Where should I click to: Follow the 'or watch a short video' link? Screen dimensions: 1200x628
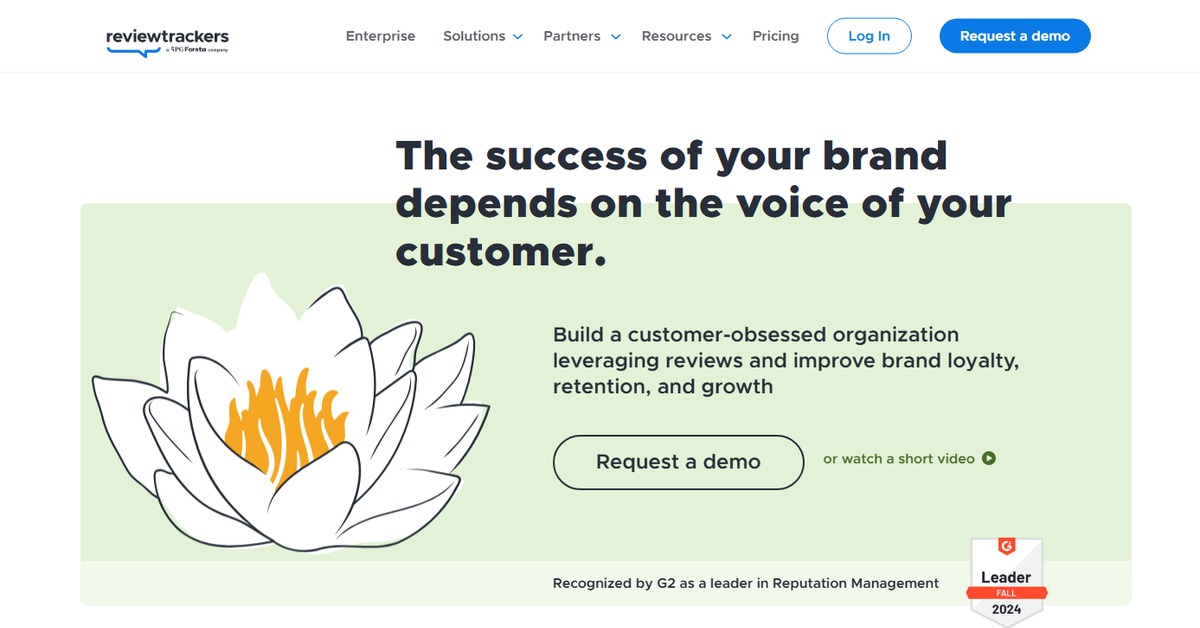click(x=898, y=459)
